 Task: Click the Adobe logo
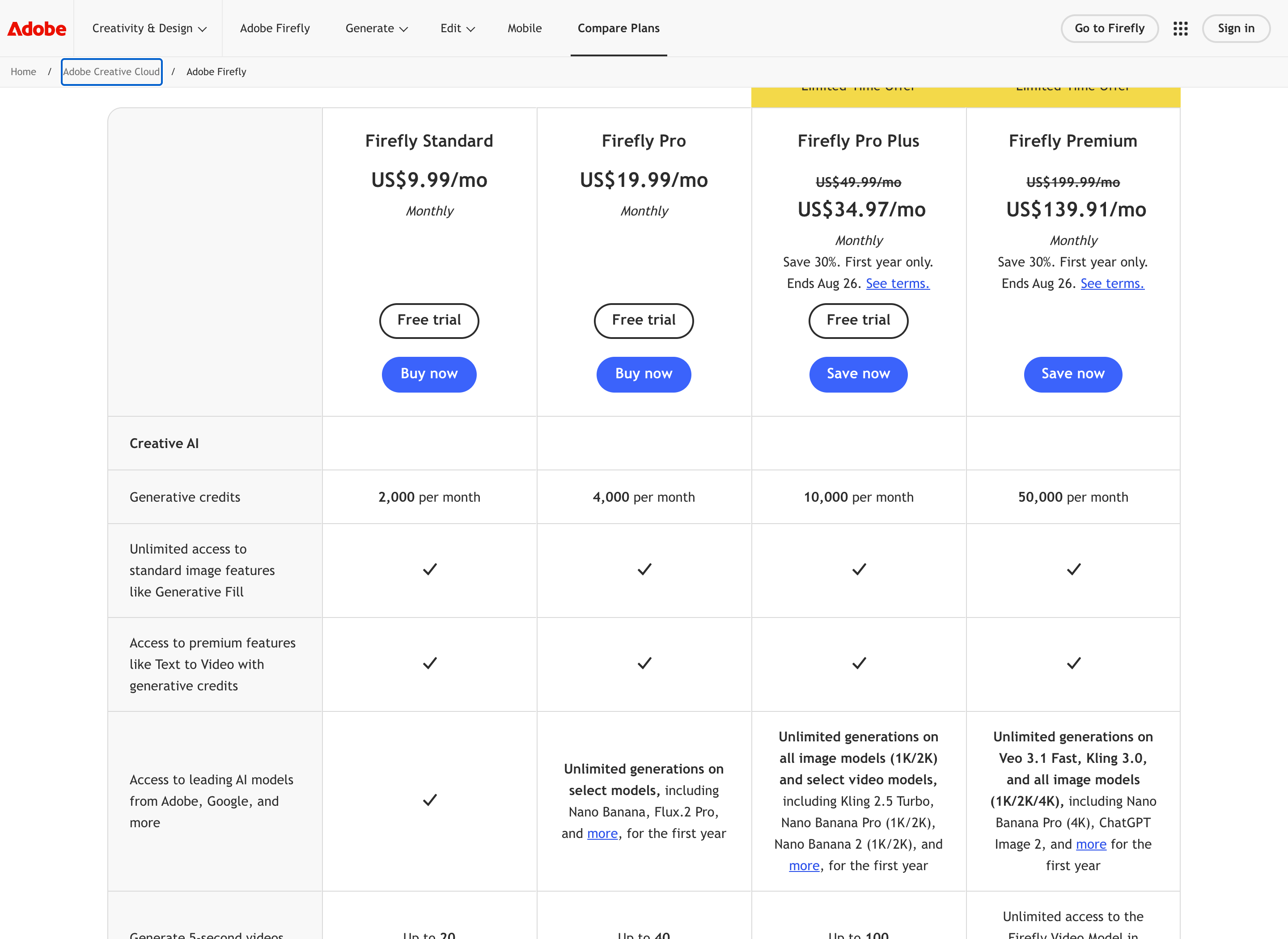tap(37, 29)
